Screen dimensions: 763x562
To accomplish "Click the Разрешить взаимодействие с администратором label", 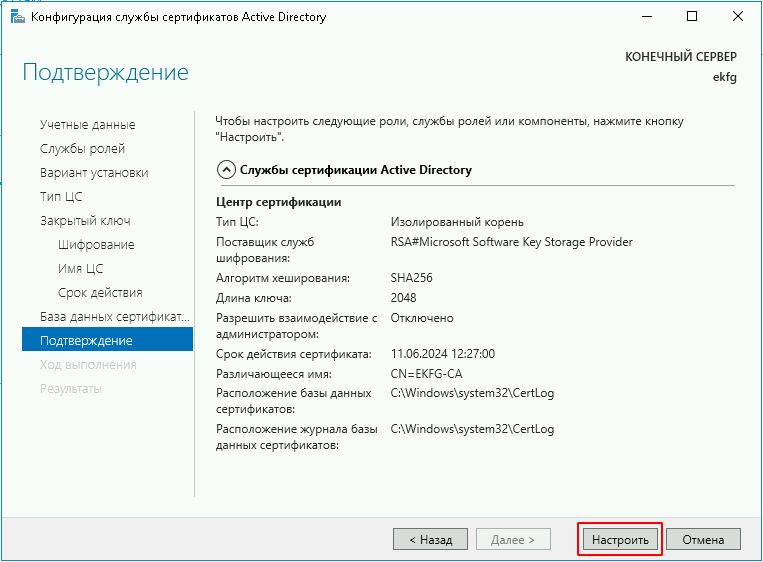I will point(296,326).
